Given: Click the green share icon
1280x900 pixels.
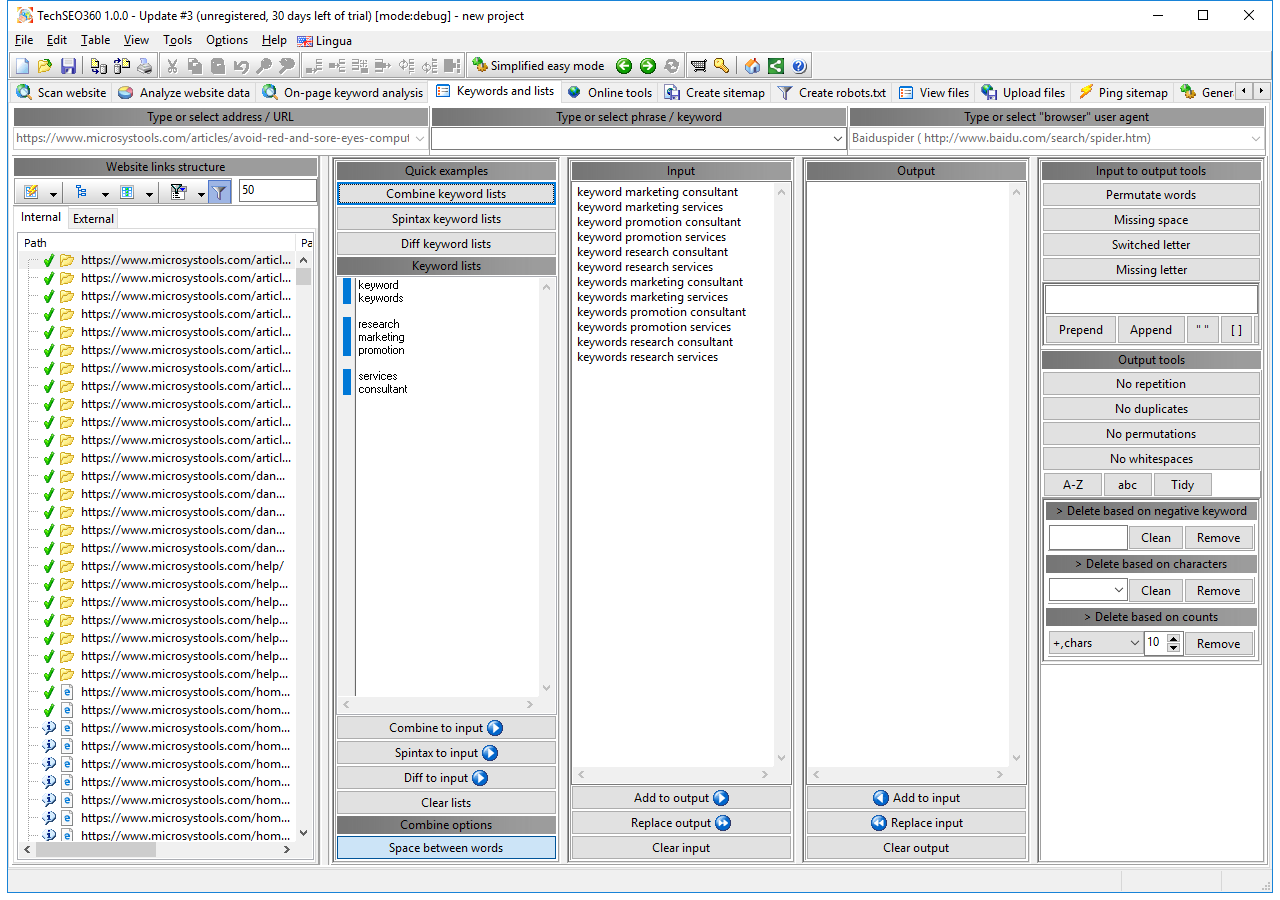Looking at the screenshot, I should pyautogui.click(x=776, y=66).
